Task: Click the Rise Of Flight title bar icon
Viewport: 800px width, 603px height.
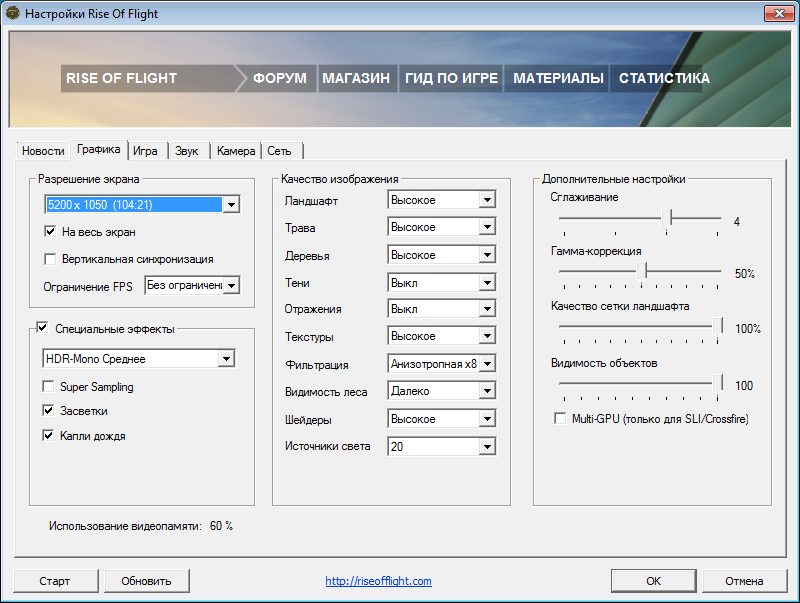Action: pos(13,13)
